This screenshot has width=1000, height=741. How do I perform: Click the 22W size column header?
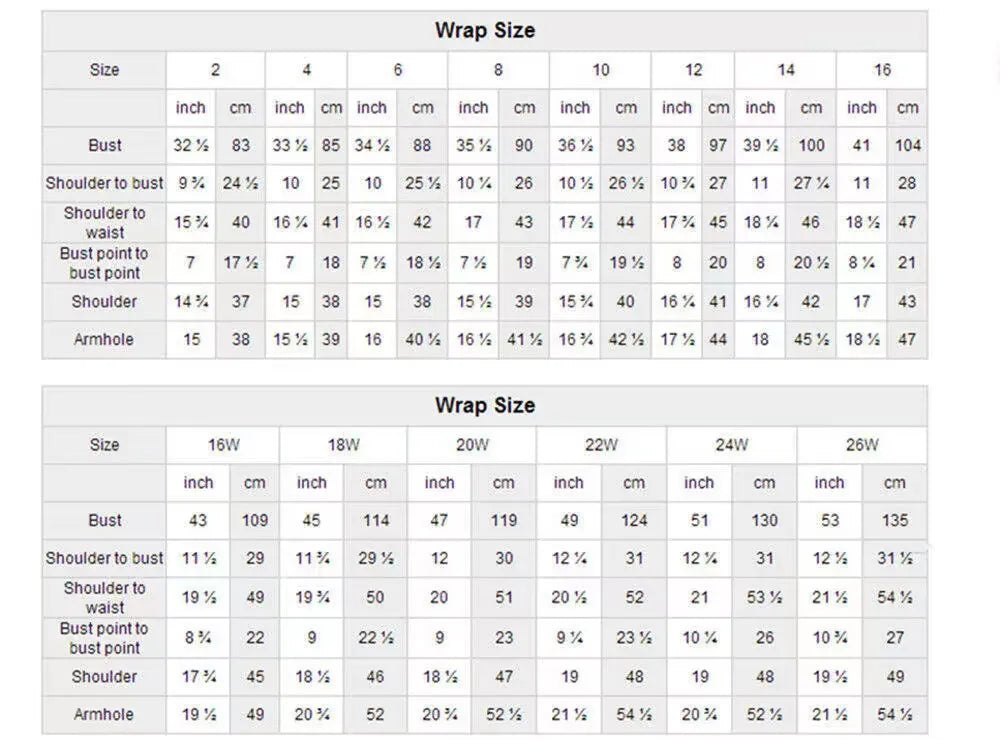pyautogui.click(x=601, y=444)
